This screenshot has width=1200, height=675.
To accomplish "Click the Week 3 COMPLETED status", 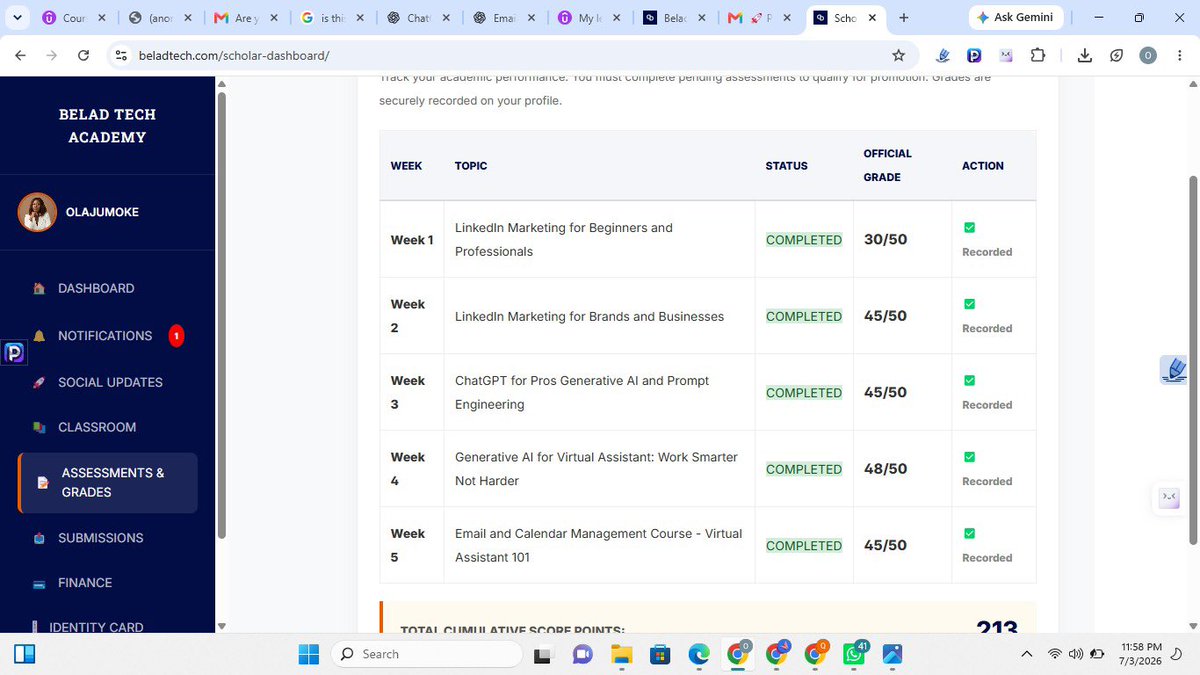I will click(804, 393).
